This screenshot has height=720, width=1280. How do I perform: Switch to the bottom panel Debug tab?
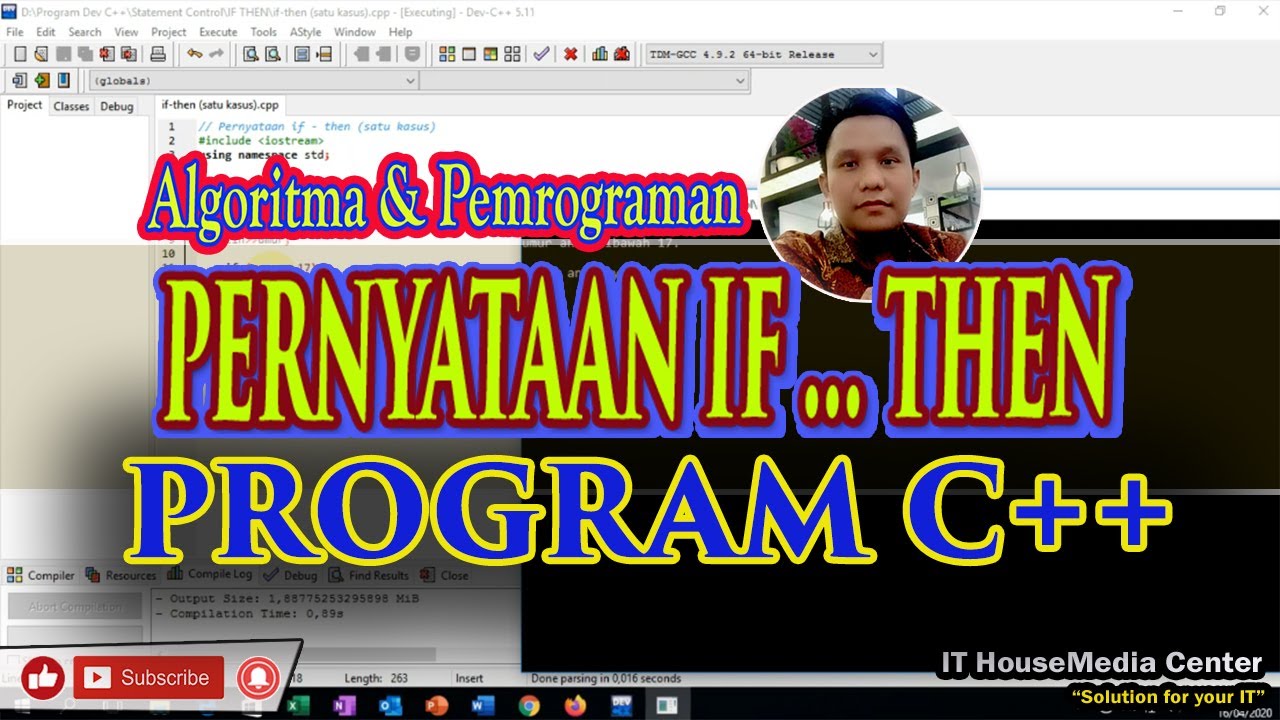291,575
